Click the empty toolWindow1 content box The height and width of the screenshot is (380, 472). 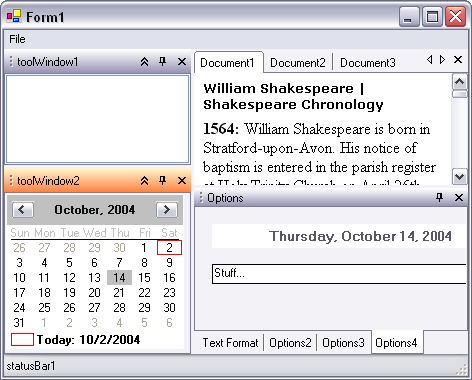coord(98,119)
